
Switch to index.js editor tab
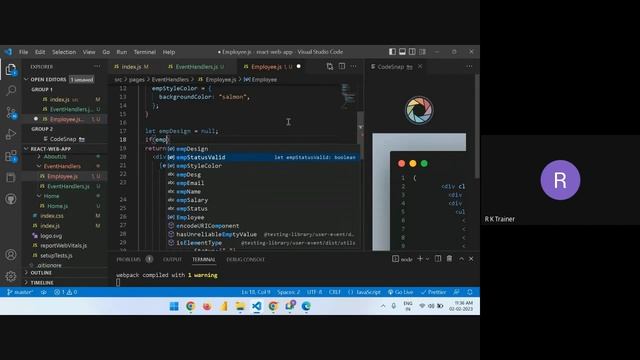131,67
